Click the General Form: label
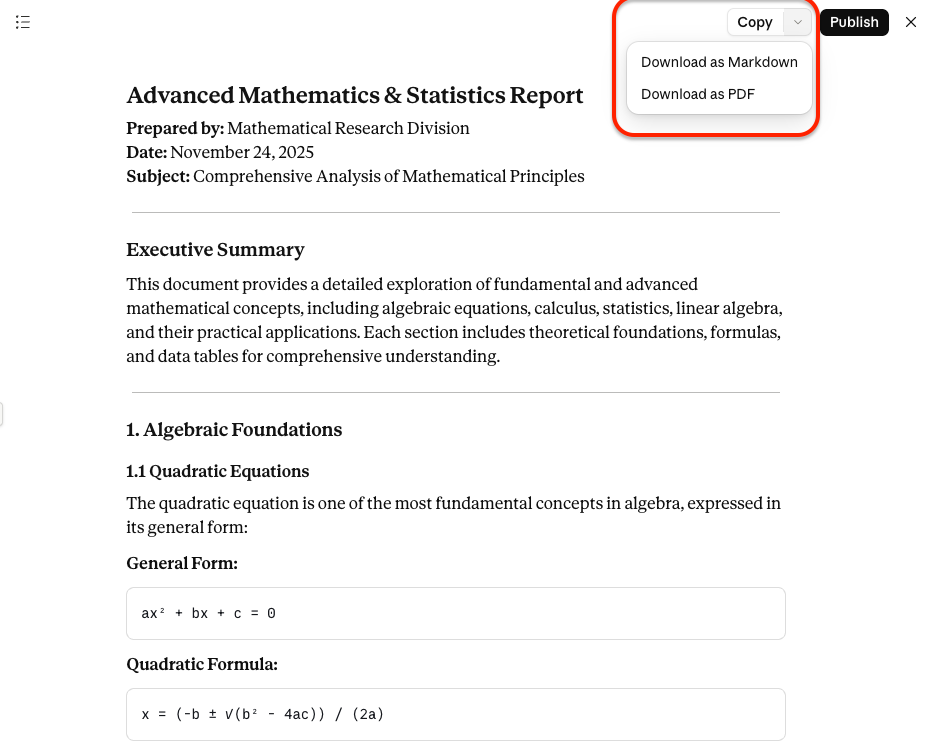The width and height of the screenshot is (927, 754). point(182,563)
